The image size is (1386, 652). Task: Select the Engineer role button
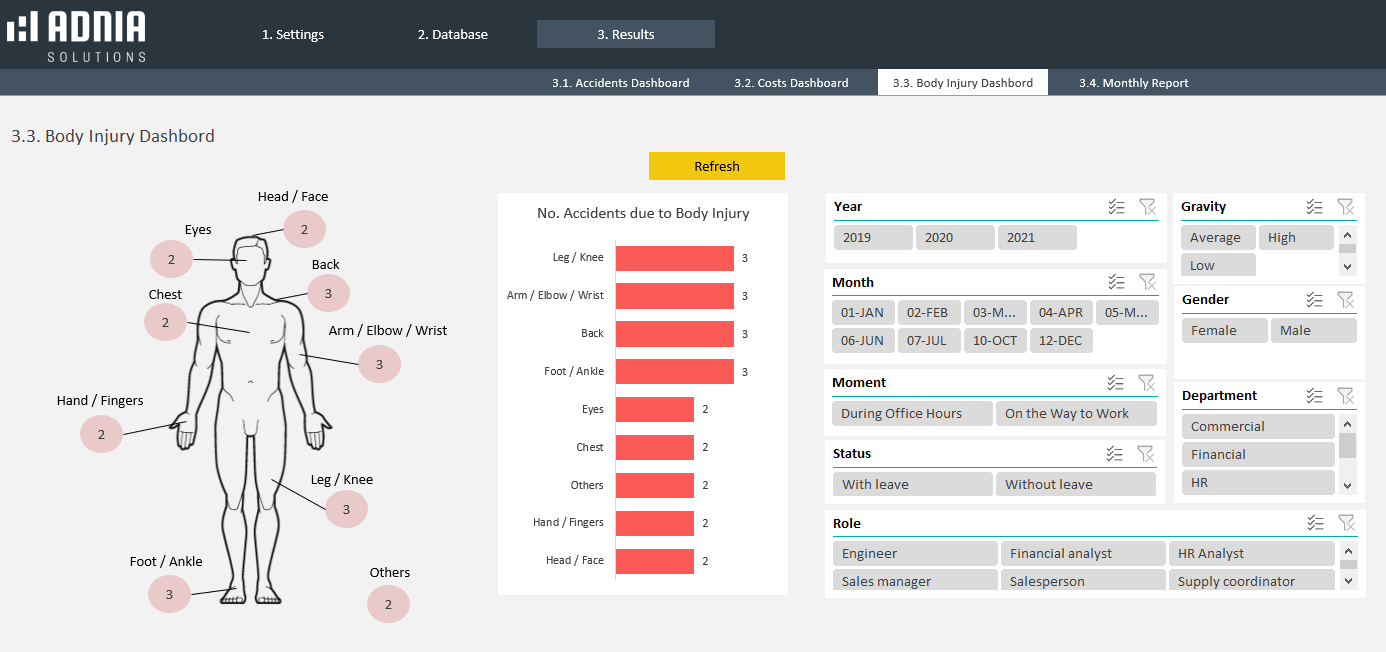tap(914, 554)
